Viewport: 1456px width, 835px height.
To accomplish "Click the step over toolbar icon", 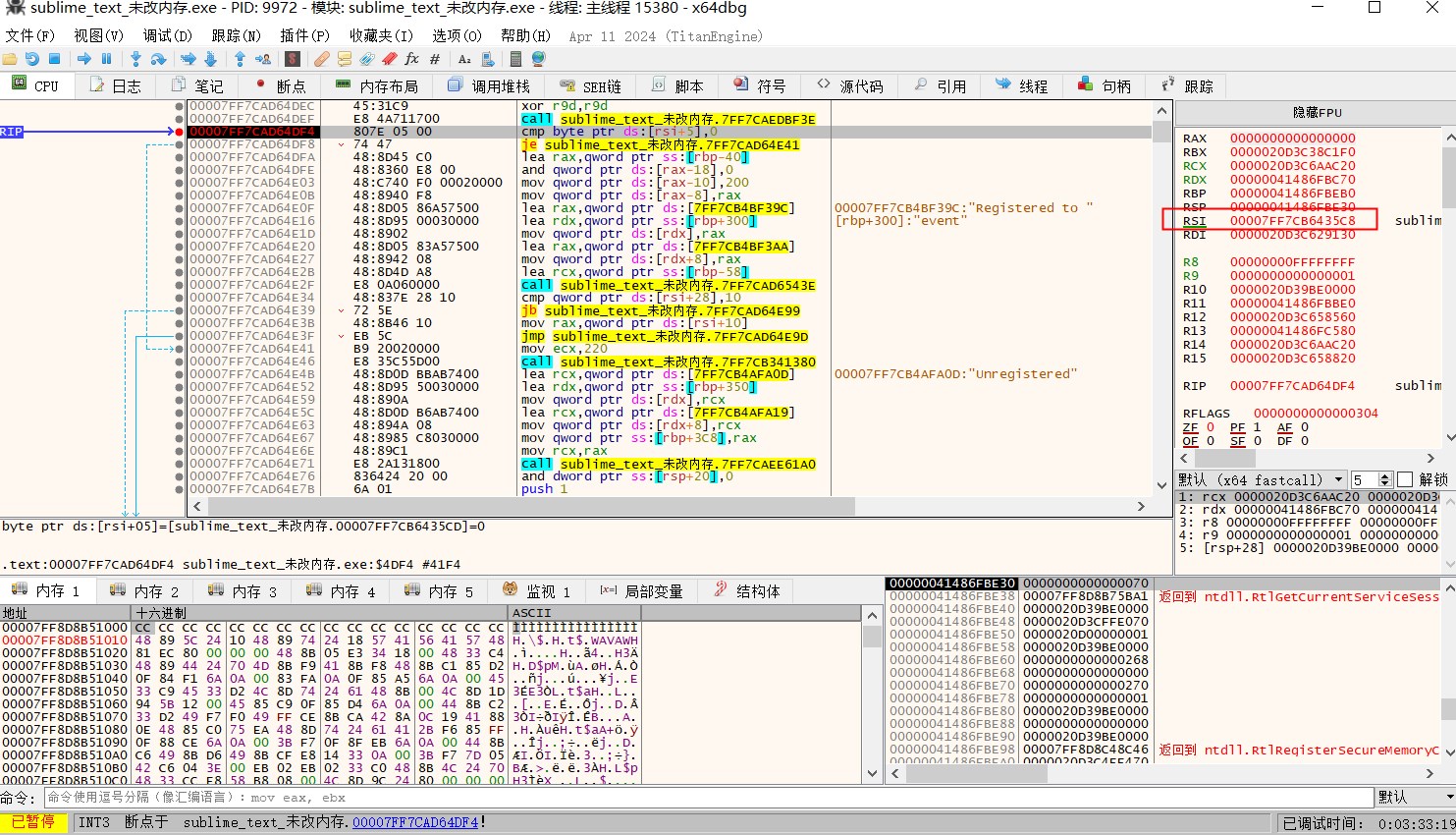I will click(158, 59).
